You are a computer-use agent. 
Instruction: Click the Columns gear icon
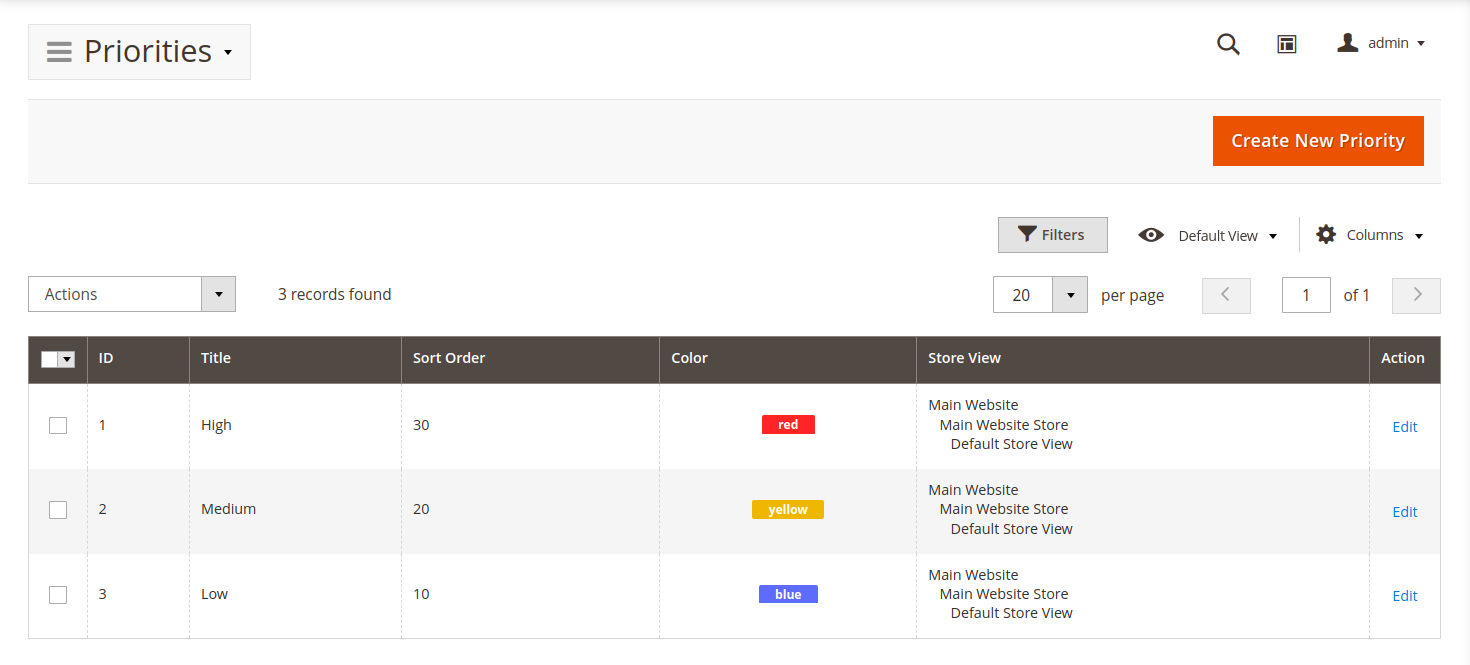click(x=1326, y=235)
